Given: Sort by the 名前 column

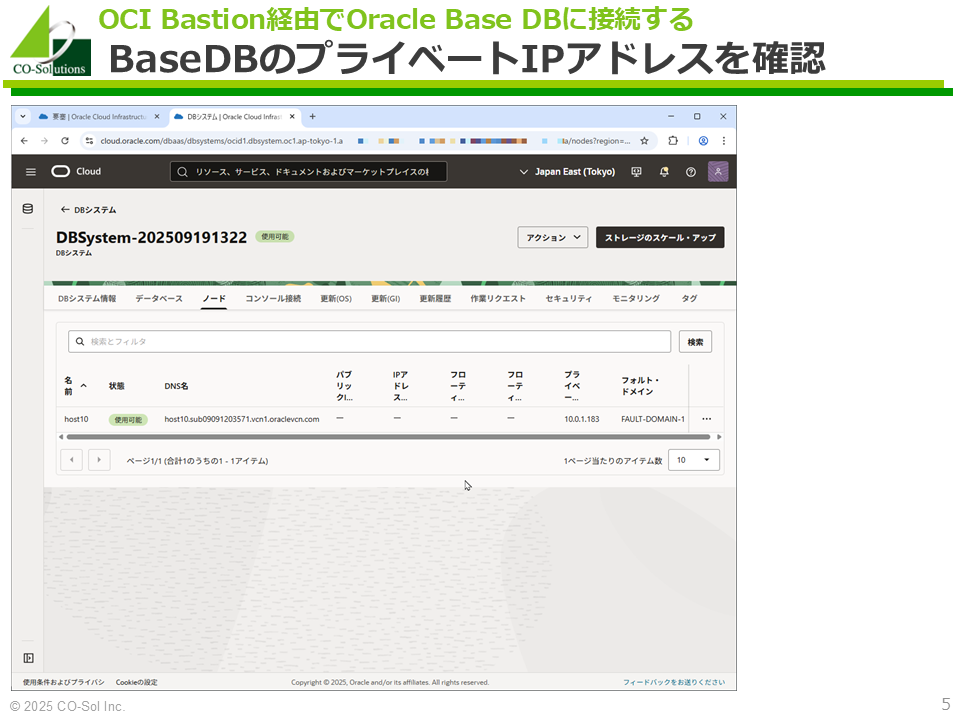Looking at the screenshot, I should pyautogui.click(x=75, y=386).
